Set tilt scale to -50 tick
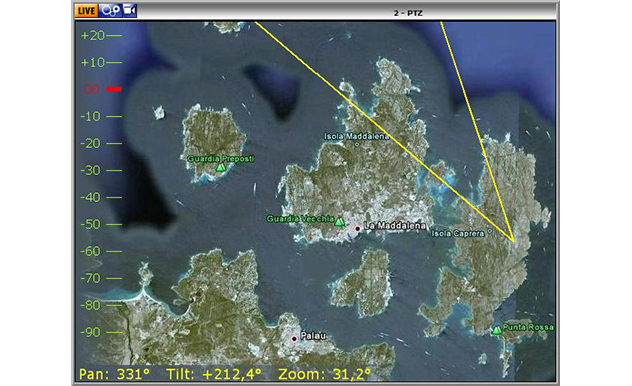The image size is (632, 386). pyautogui.click(x=101, y=224)
